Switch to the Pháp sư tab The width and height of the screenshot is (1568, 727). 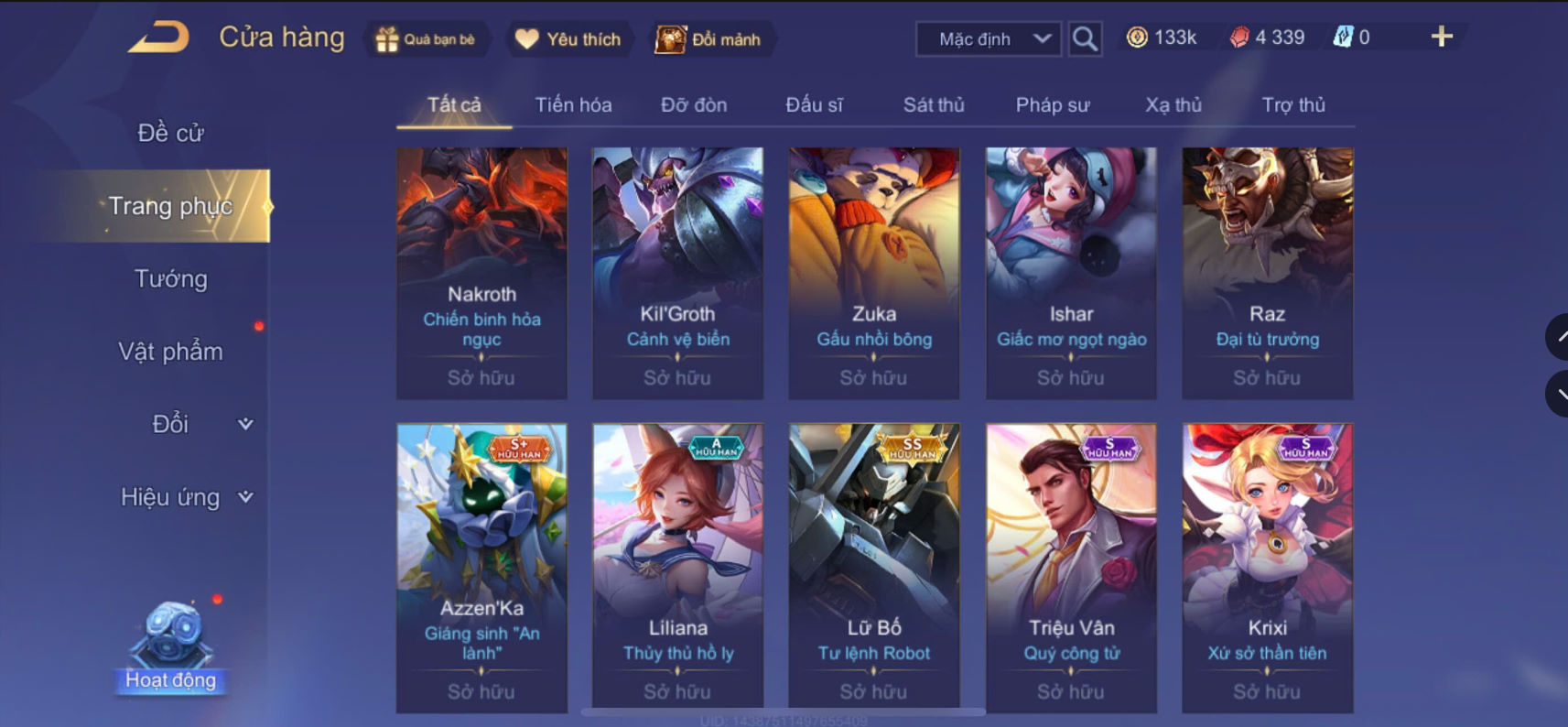tap(1053, 105)
